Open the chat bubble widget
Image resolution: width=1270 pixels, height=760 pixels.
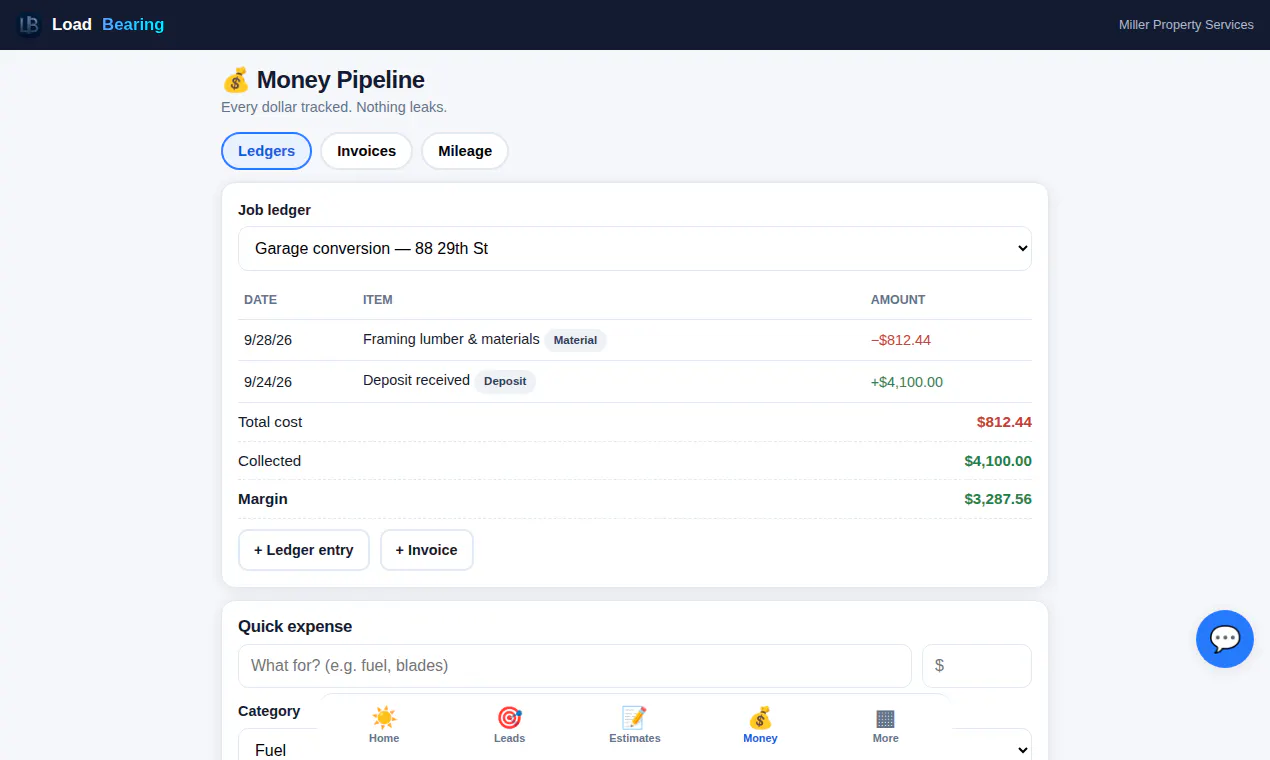(1225, 639)
